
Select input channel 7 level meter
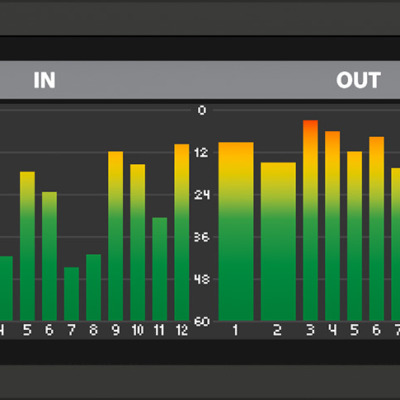click(x=71, y=294)
